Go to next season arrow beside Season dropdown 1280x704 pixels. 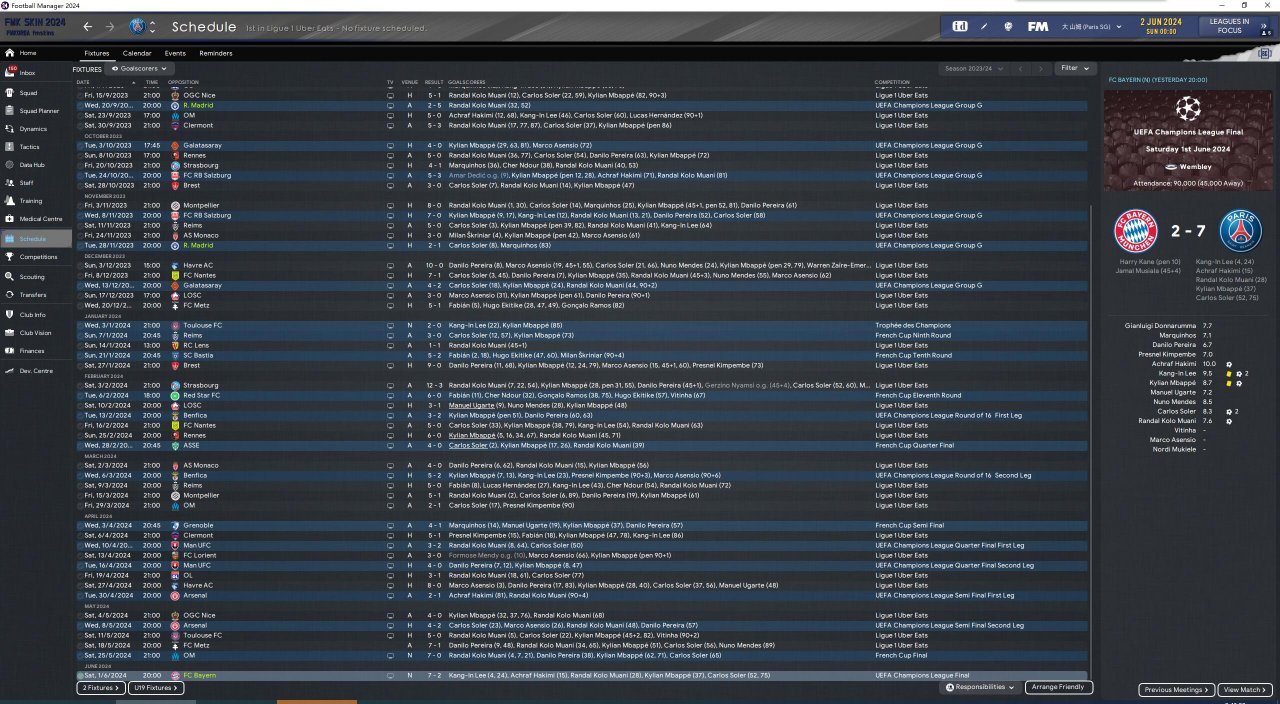coord(1041,69)
